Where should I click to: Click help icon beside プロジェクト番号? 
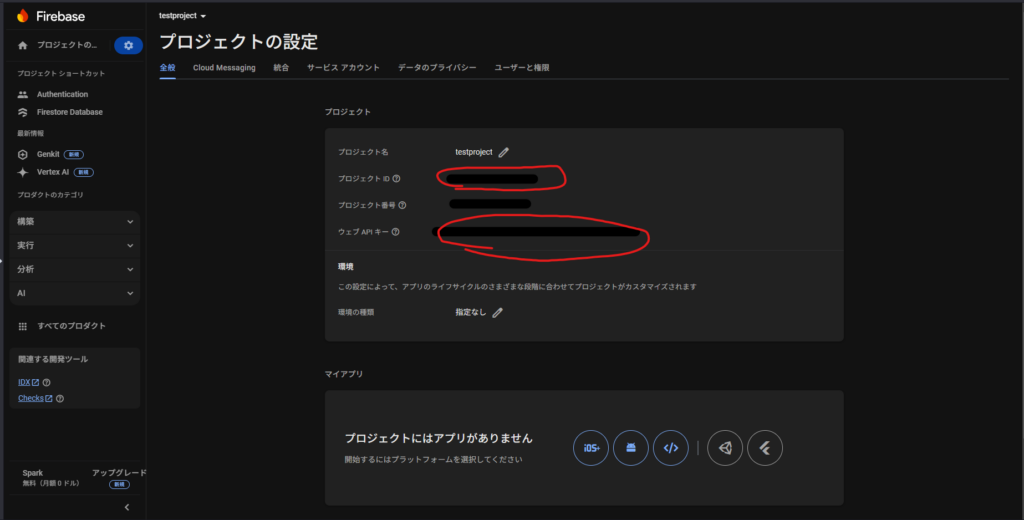[x=402, y=205]
